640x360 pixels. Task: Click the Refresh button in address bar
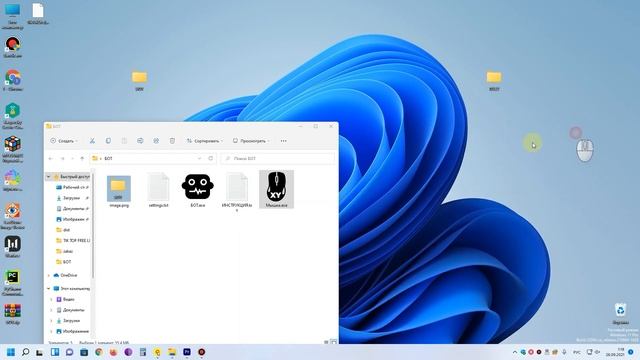pyautogui.click(x=211, y=158)
